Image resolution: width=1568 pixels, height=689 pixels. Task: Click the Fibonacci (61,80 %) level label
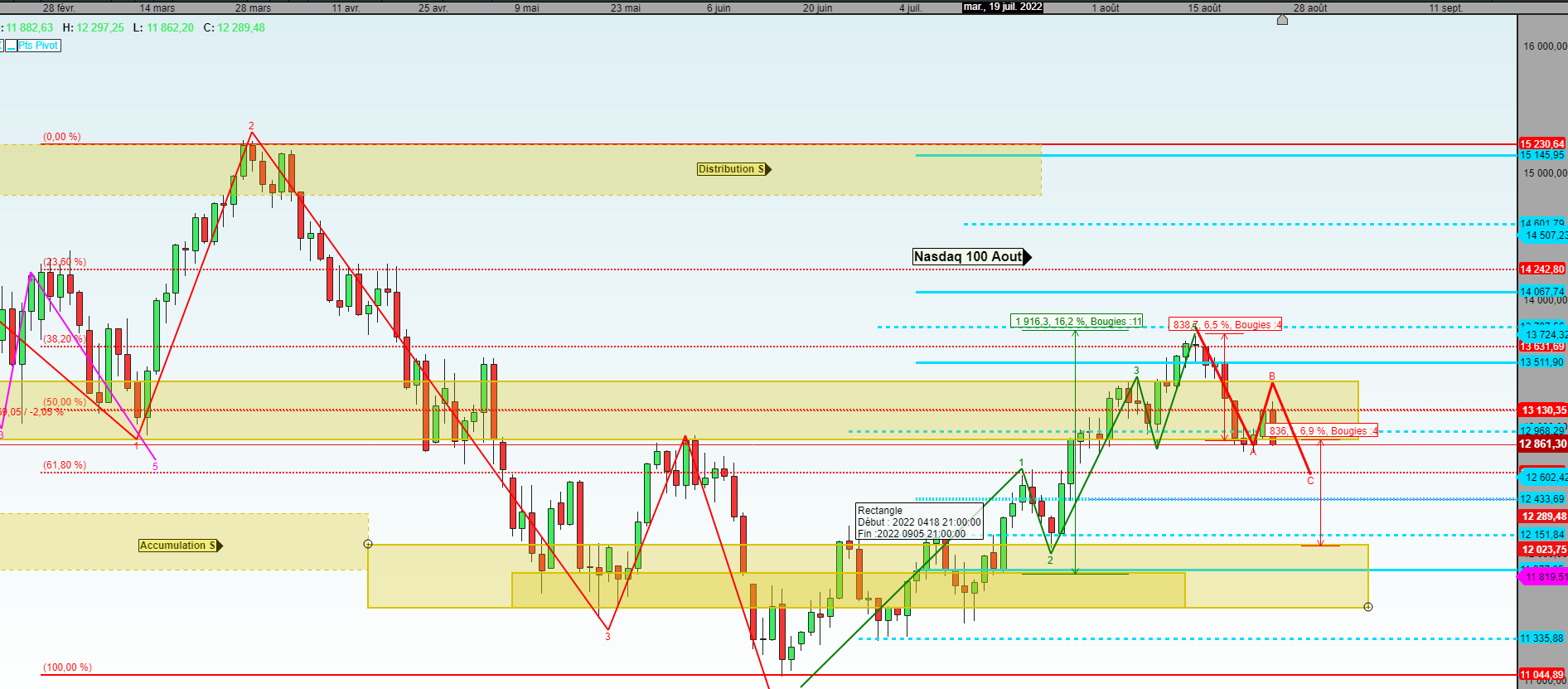coord(65,465)
